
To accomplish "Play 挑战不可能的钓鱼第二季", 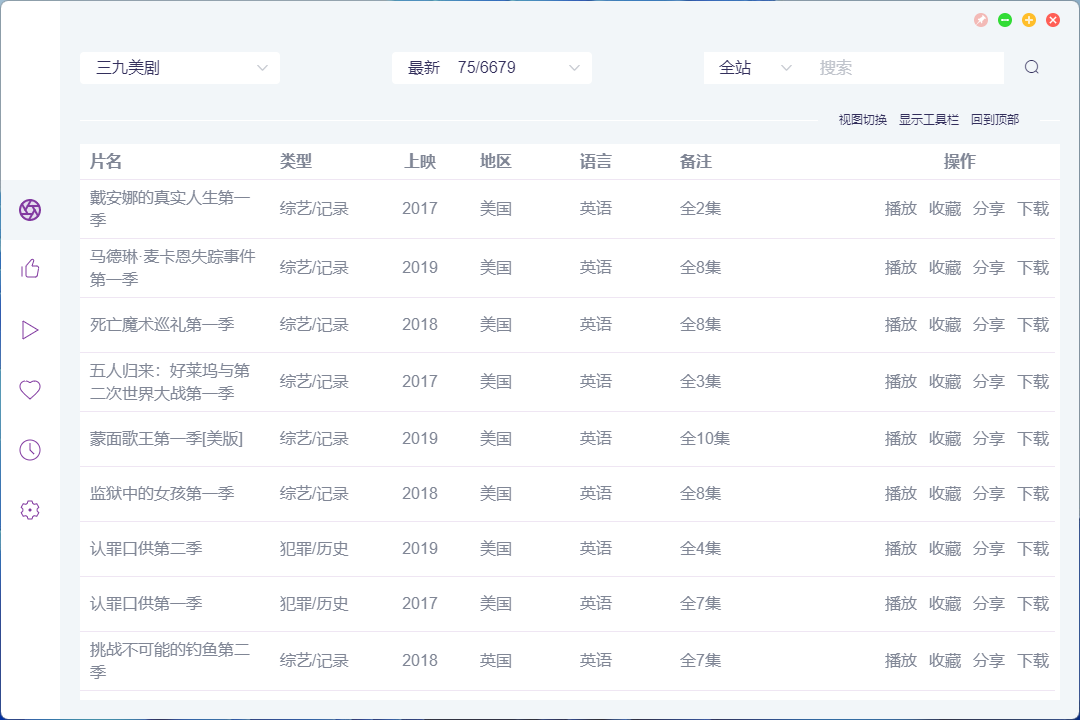I will pos(900,661).
